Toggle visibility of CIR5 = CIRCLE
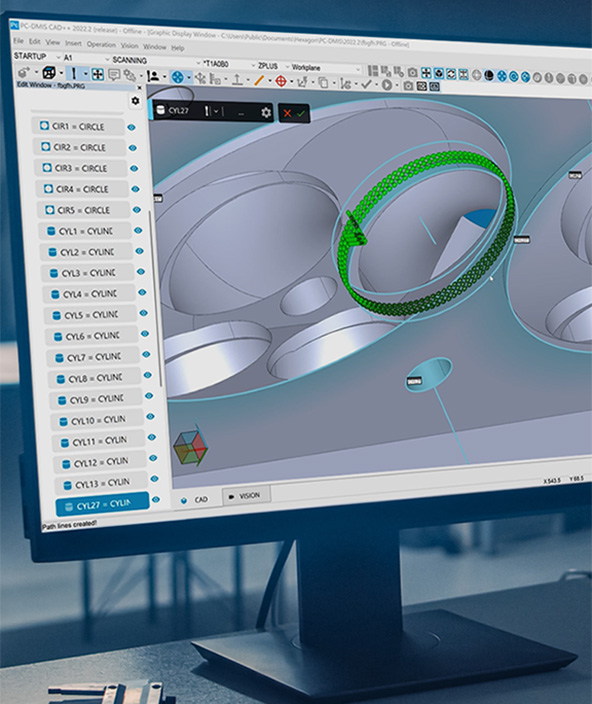 136,210
